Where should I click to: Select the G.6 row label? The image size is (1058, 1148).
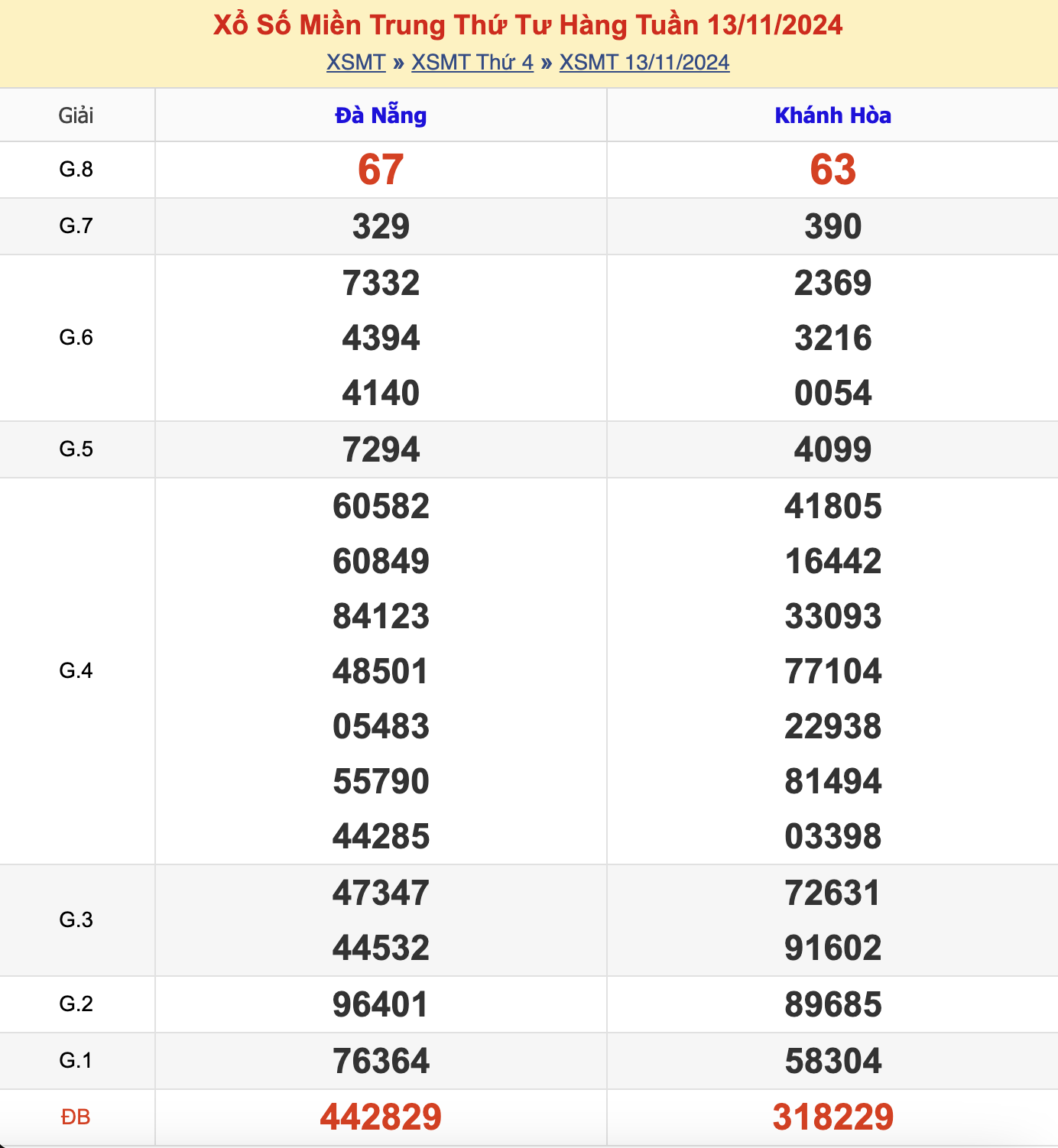[x=76, y=337]
